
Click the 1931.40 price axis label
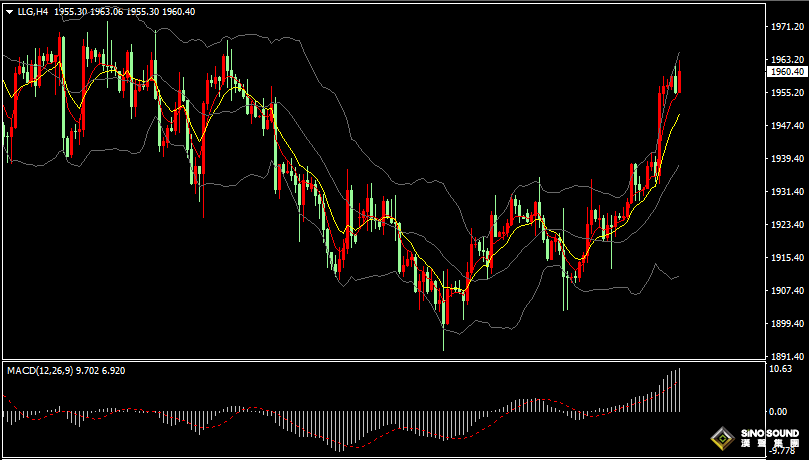click(786, 192)
